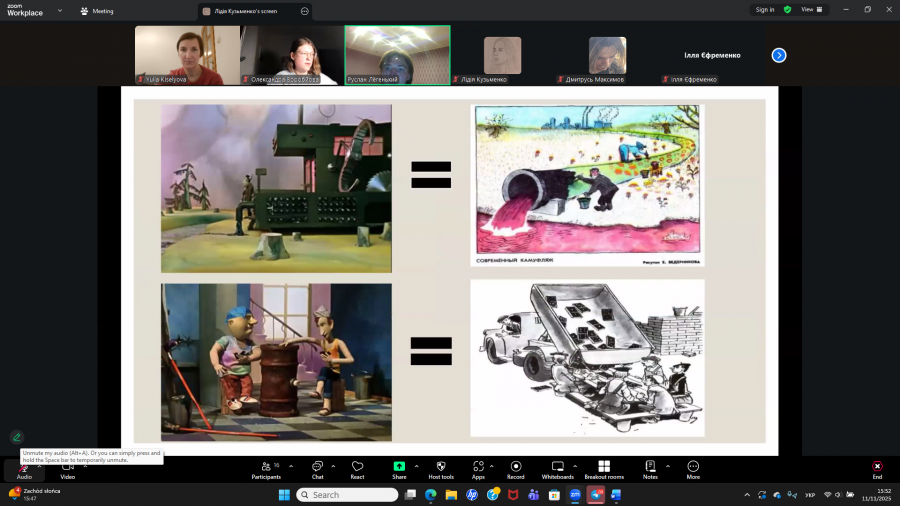Start recording with the Record button
Image resolution: width=900 pixels, height=506 pixels.
point(515,470)
